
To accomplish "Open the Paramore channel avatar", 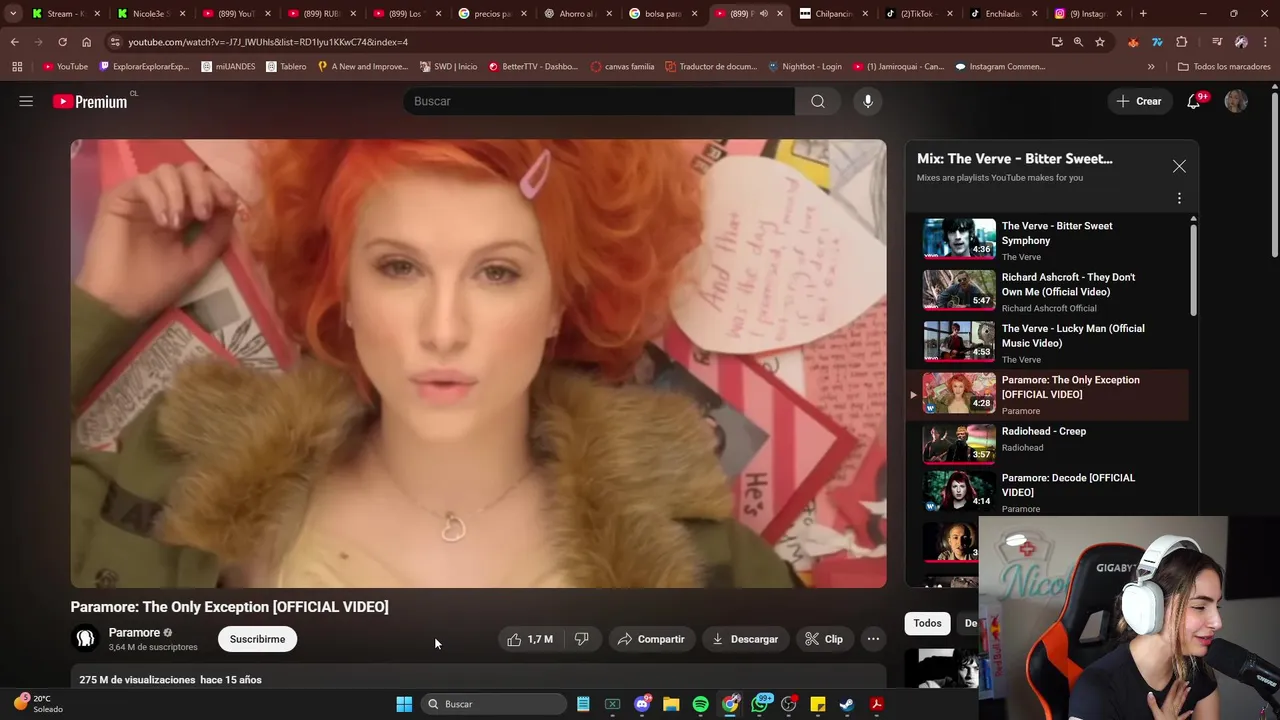I will click(x=85, y=638).
